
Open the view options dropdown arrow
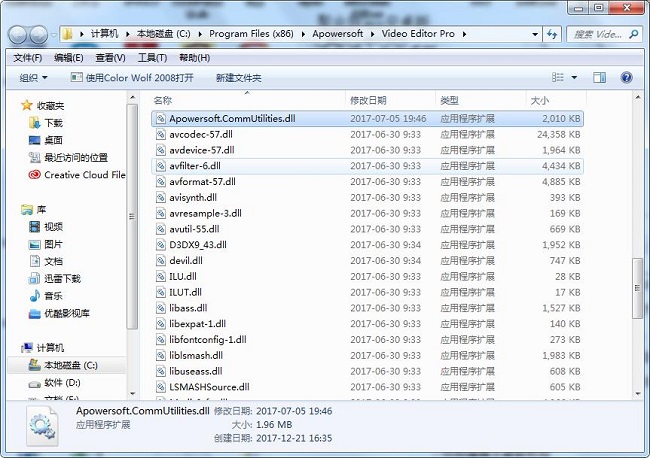(574, 78)
